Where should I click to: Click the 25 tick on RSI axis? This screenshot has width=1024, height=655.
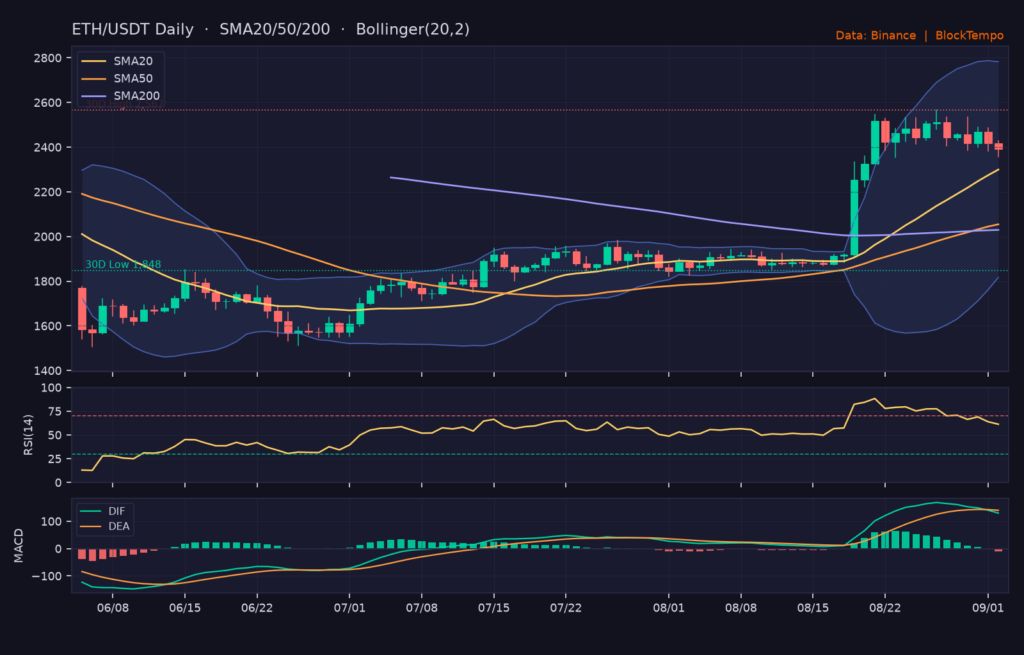coord(55,459)
